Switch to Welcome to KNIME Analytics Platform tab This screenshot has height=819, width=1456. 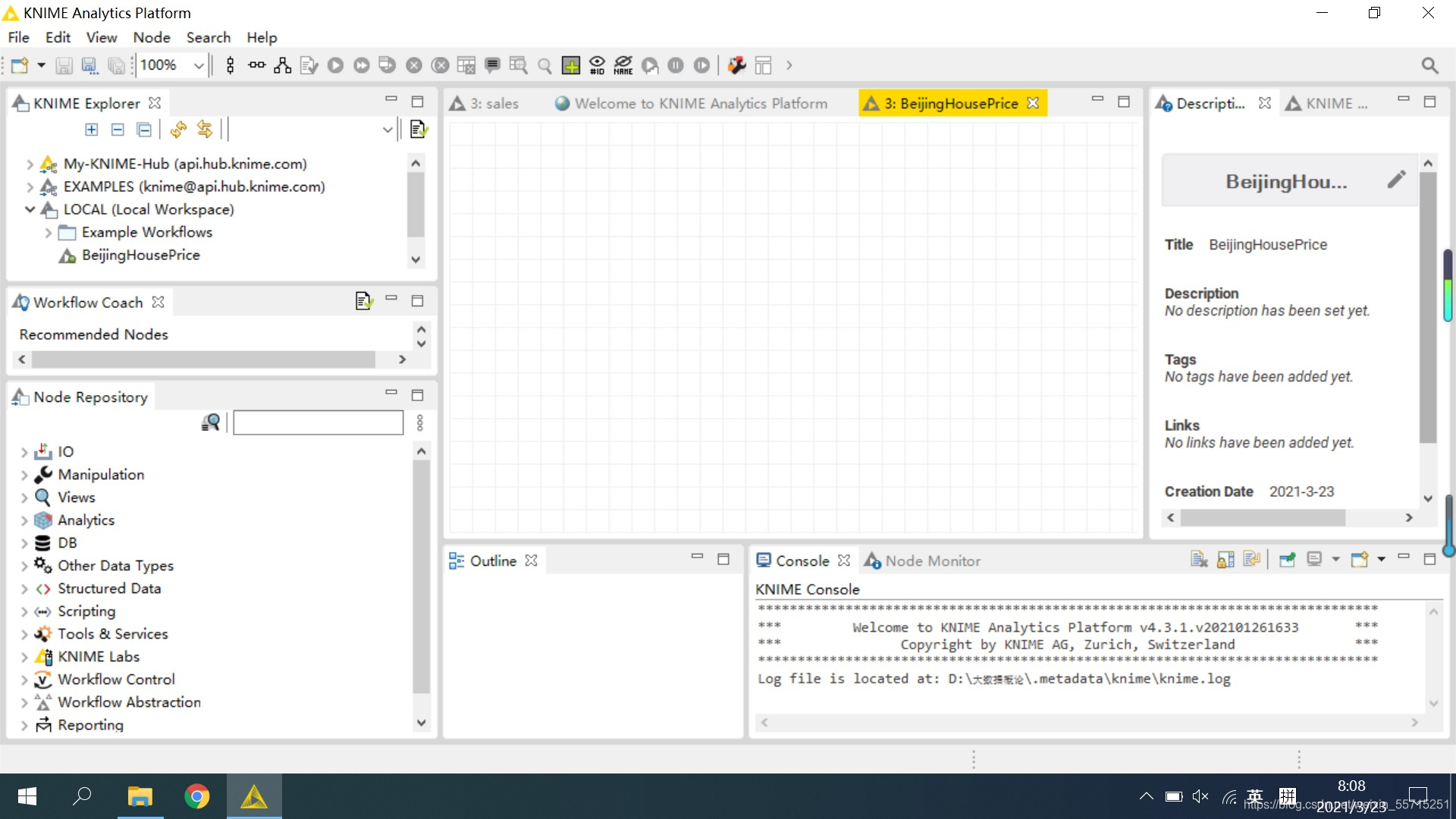pos(692,103)
